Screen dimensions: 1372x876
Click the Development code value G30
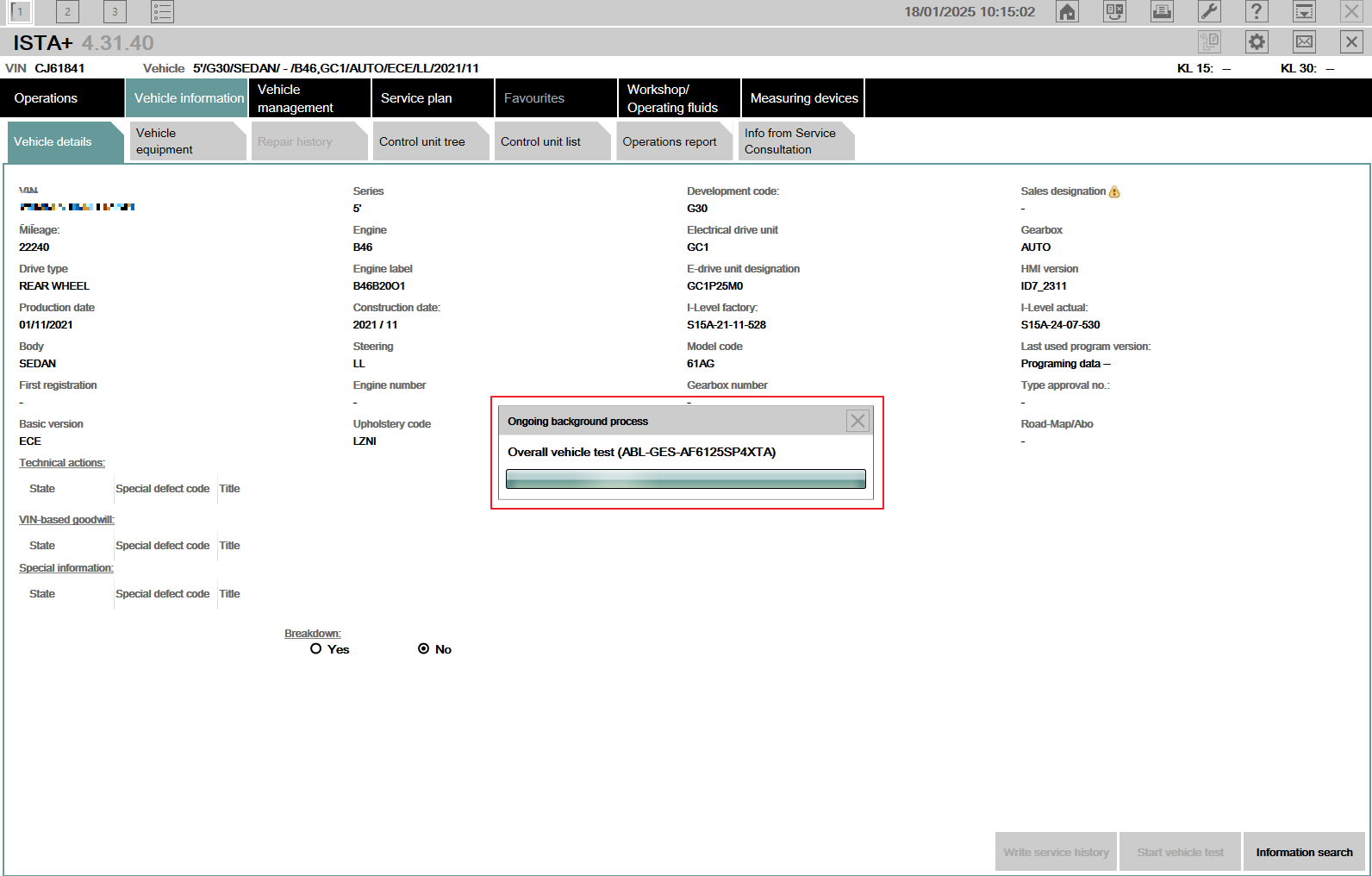coord(697,209)
